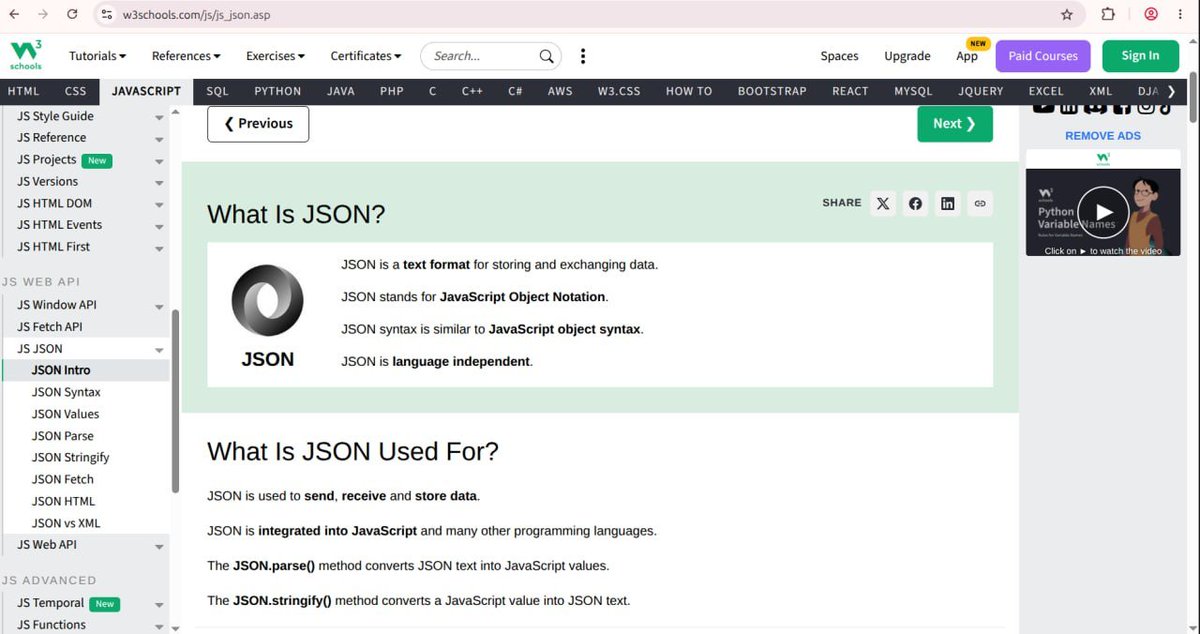Screen dimensions: 1200x634
Task: Go to the Next chapter
Action: click(x=955, y=124)
